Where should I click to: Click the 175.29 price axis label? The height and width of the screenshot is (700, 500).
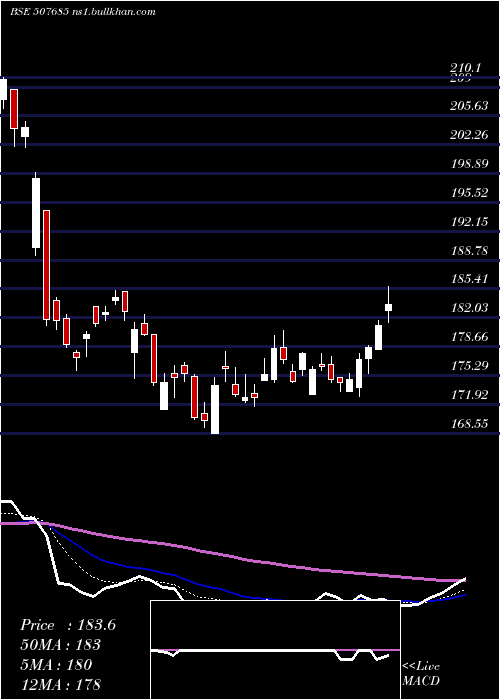(x=469, y=366)
